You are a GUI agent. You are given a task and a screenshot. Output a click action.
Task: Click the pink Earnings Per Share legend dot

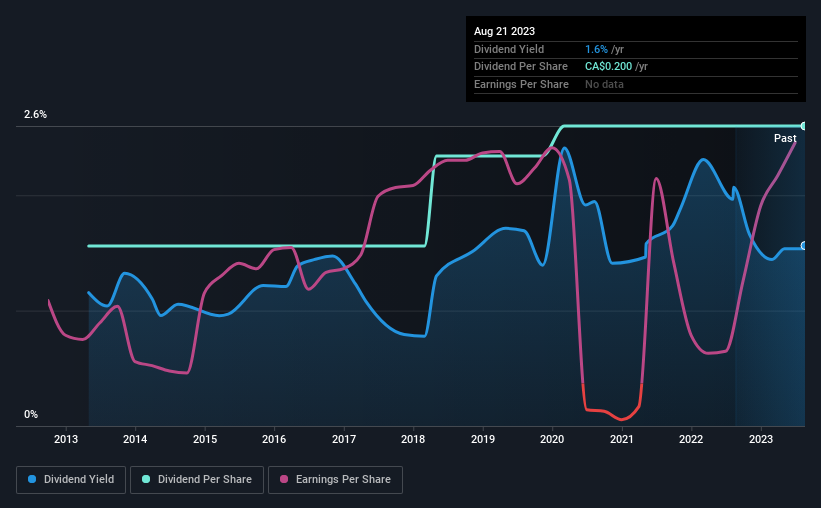[284, 479]
